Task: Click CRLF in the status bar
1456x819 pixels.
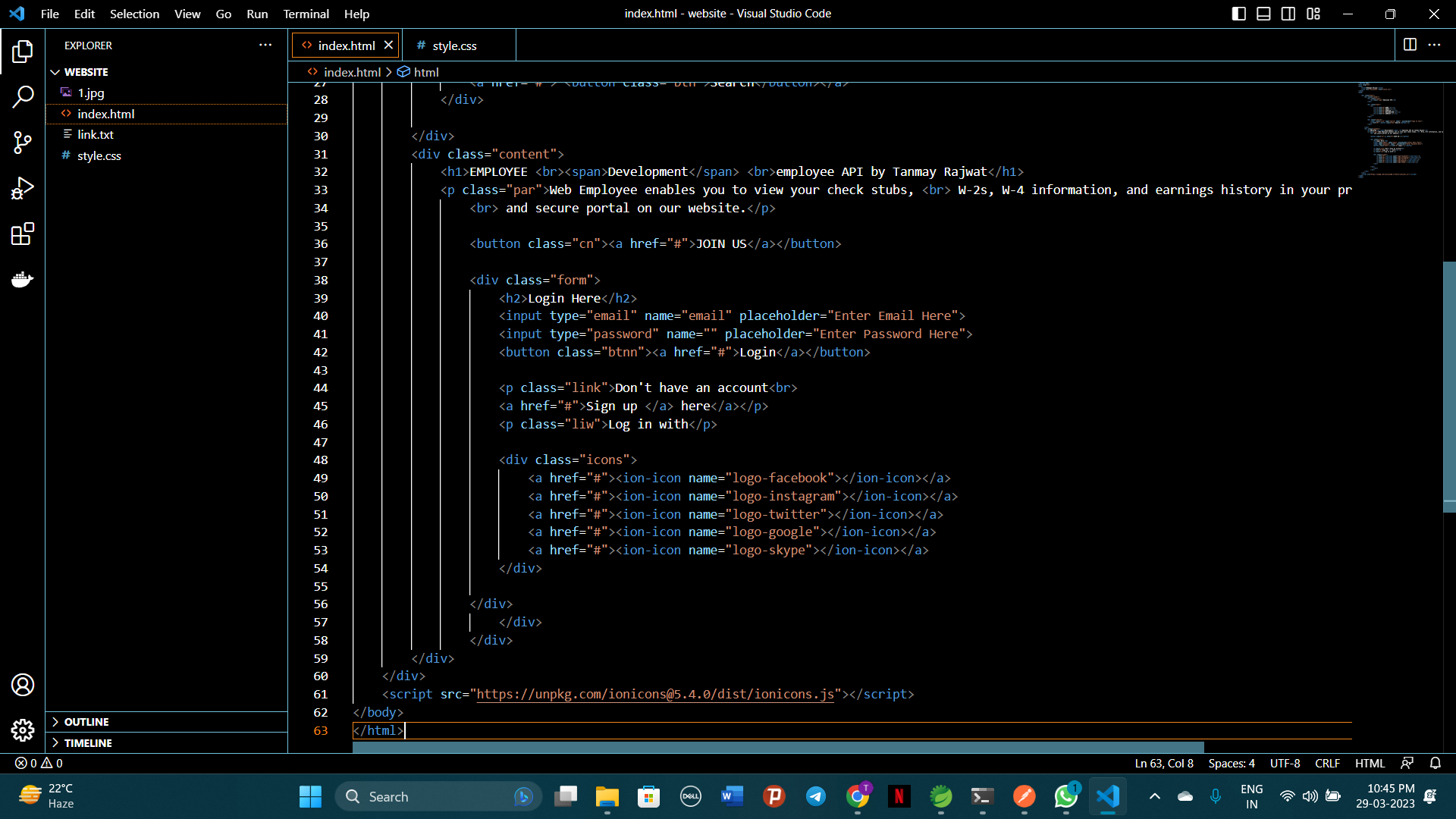Action: coord(1327,764)
